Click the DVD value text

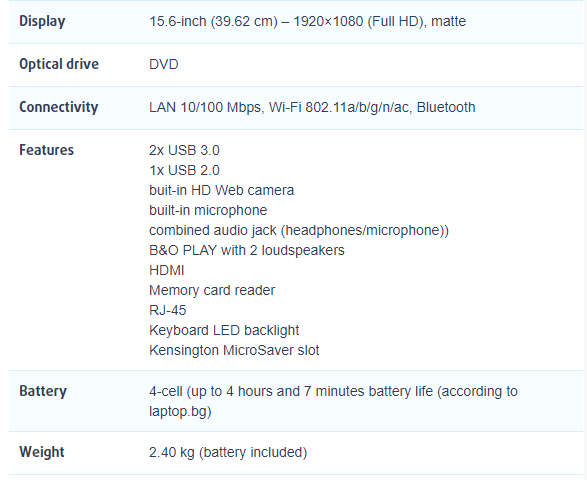(x=164, y=64)
